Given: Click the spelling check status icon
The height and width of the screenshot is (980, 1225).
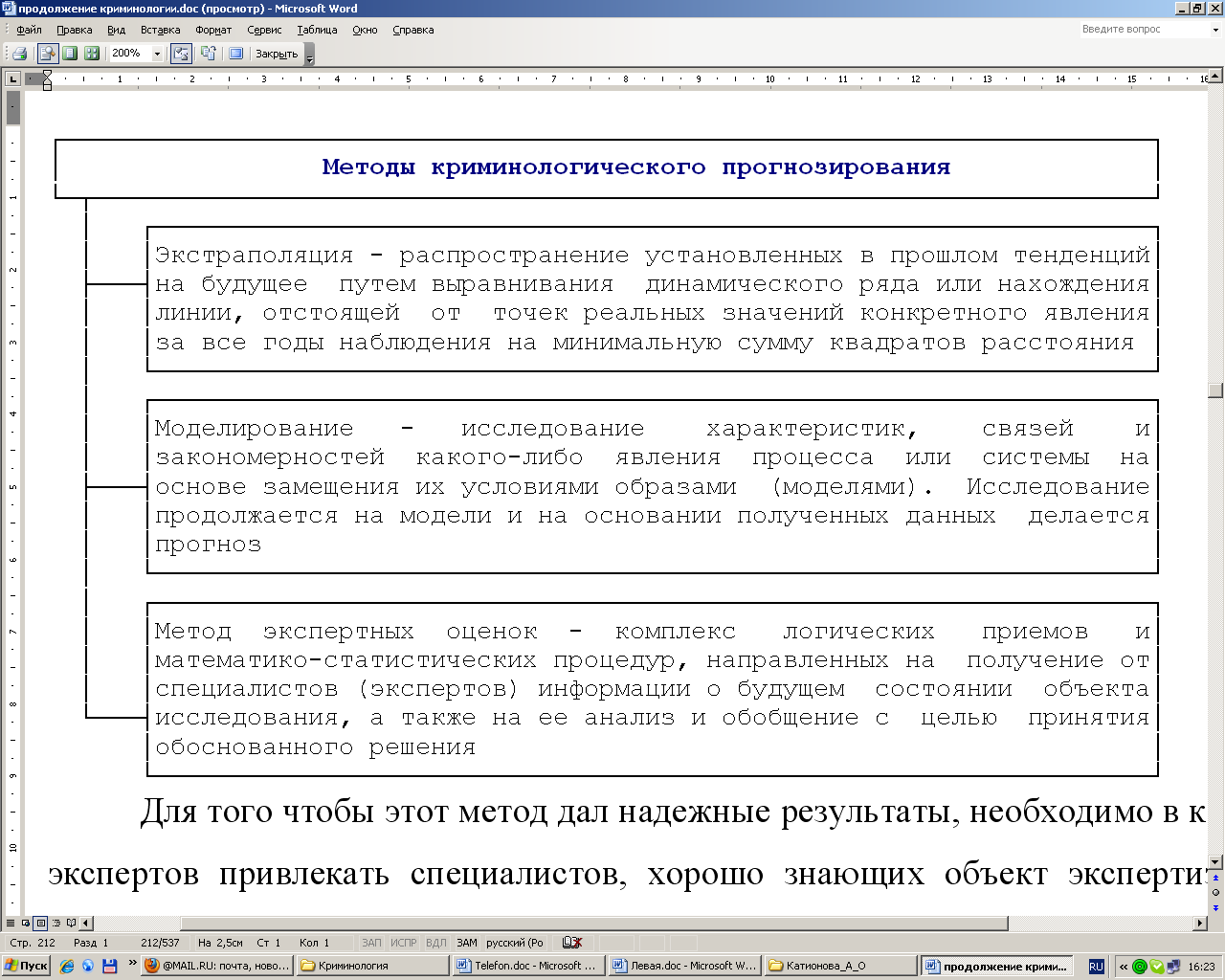Looking at the screenshot, I should point(572,943).
